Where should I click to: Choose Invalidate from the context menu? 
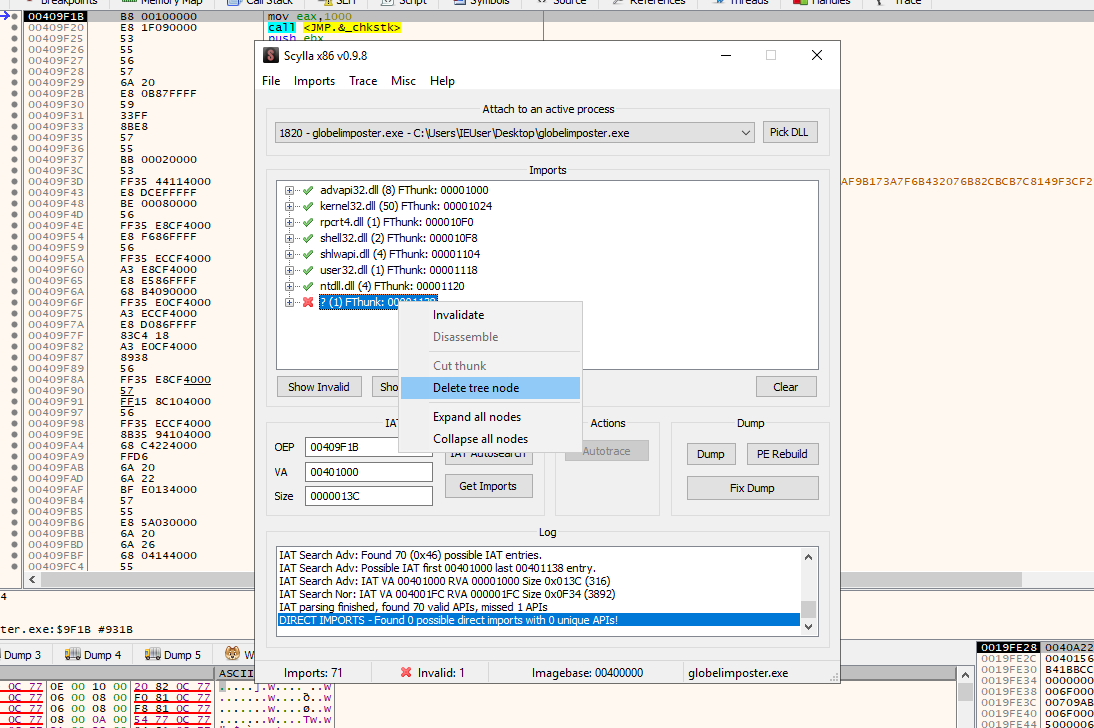(490, 315)
